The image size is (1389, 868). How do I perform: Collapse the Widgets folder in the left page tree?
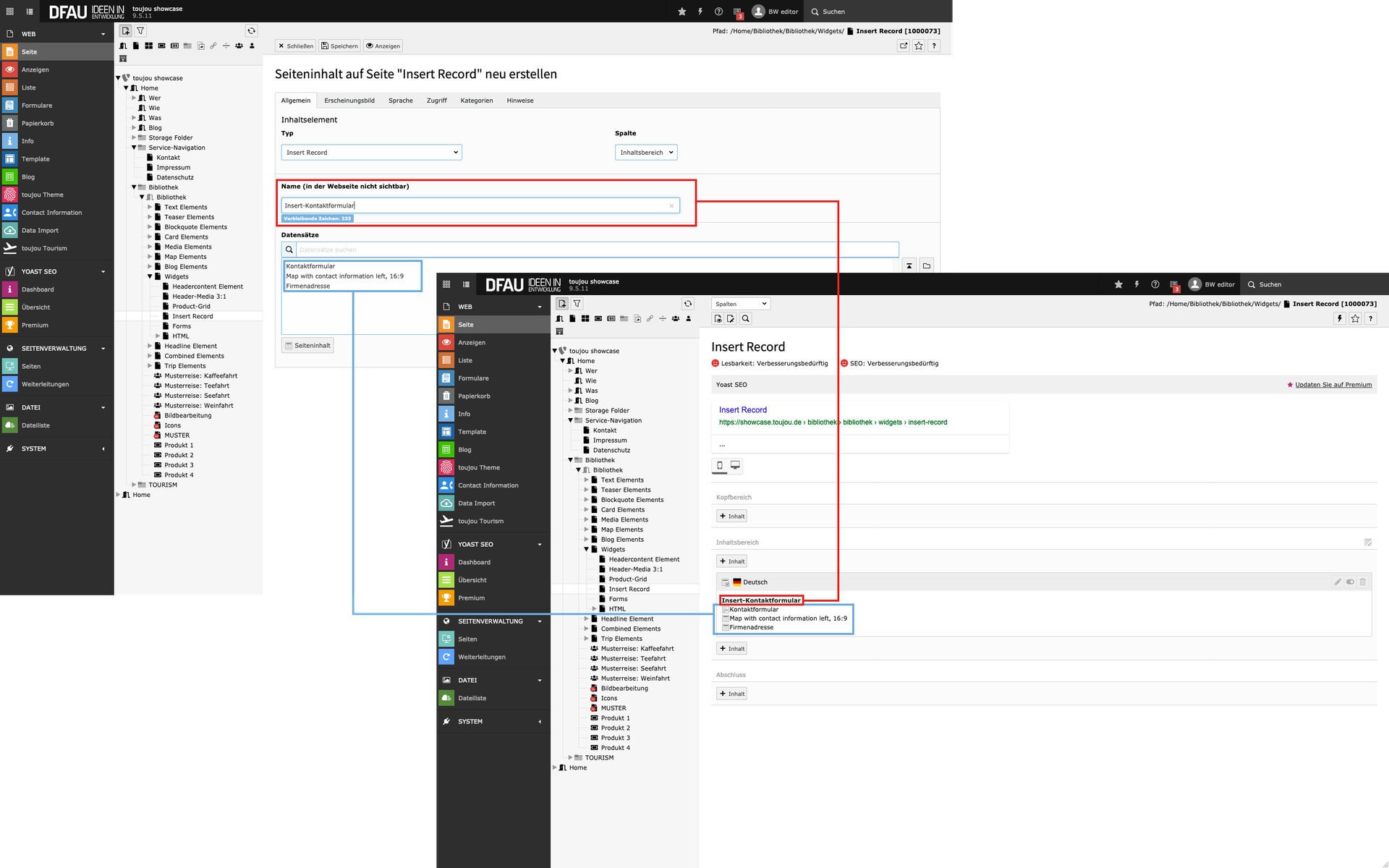[x=150, y=276]
